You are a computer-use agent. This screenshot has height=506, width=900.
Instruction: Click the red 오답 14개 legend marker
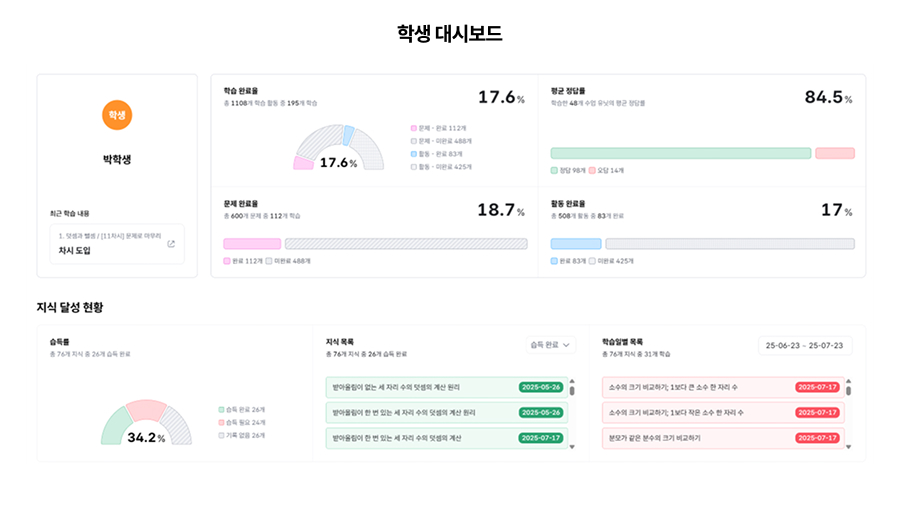[593, 171]
